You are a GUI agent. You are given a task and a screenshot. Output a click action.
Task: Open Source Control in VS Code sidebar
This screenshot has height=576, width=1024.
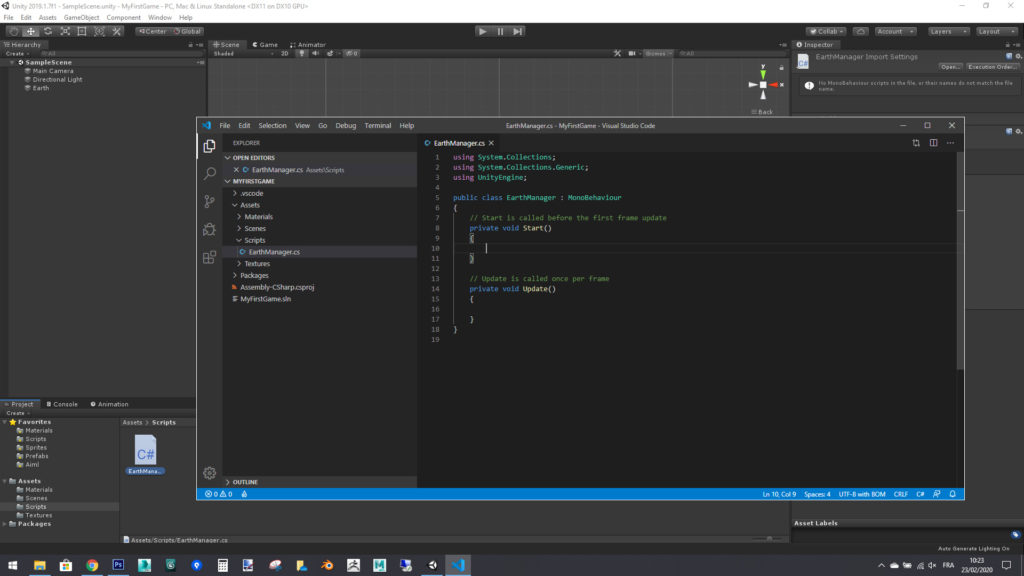209,201
